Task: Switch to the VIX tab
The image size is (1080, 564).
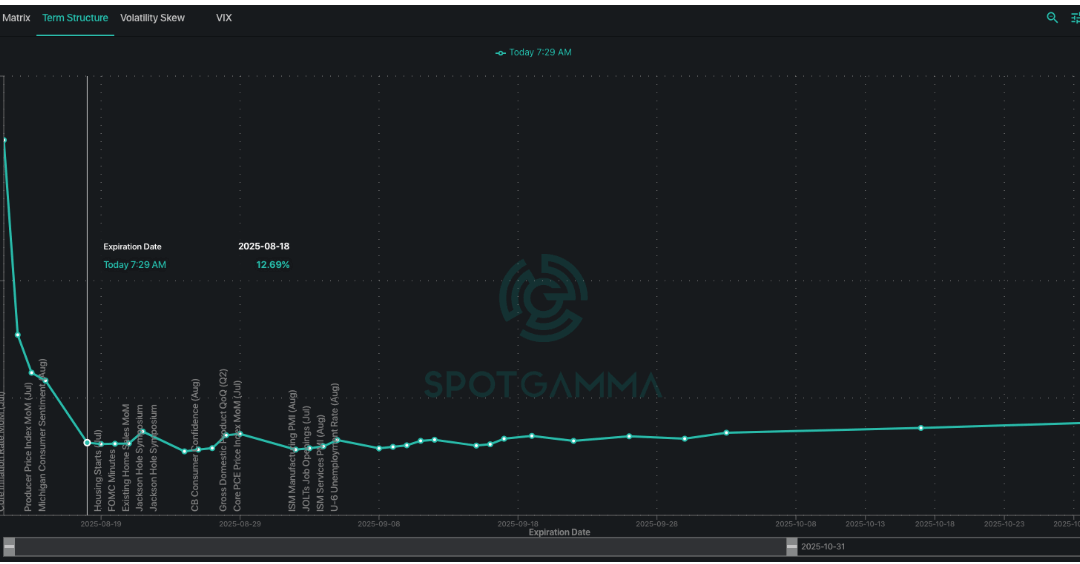Action: (224, 18)
